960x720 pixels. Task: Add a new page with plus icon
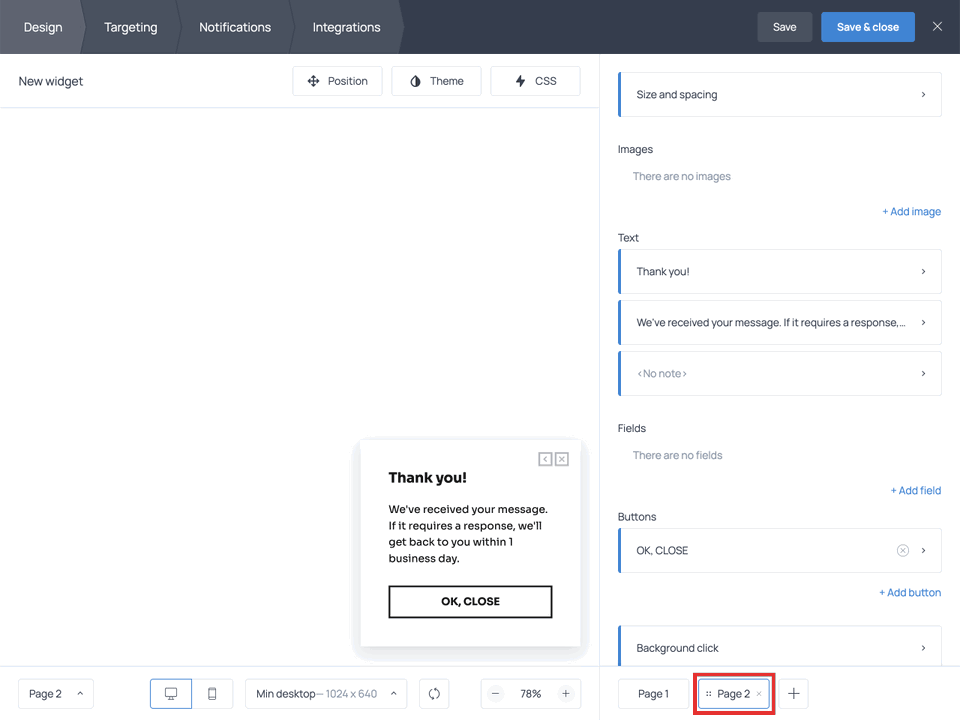pos(794,694)
